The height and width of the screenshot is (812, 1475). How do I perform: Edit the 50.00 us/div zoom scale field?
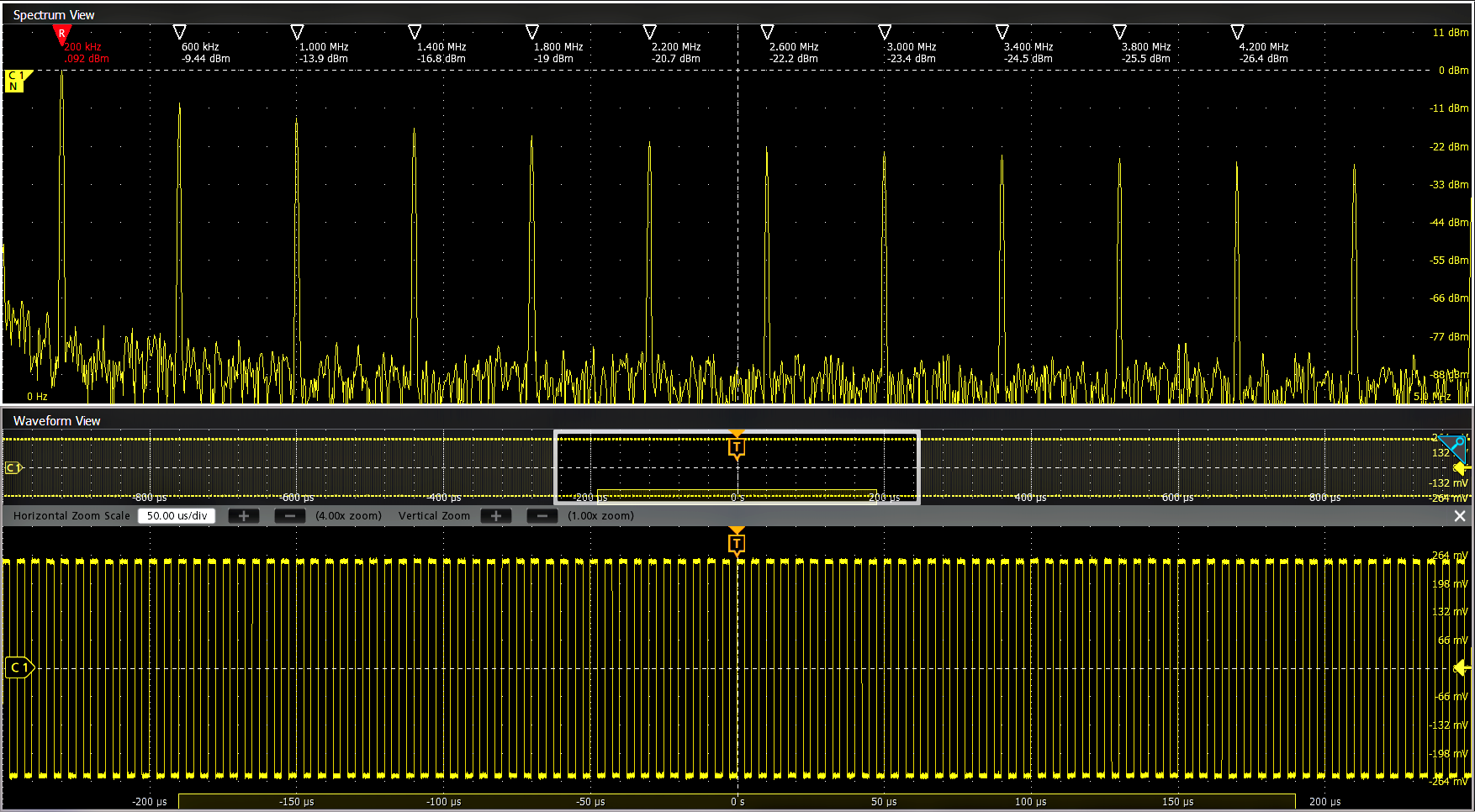(x=176, y=515)
